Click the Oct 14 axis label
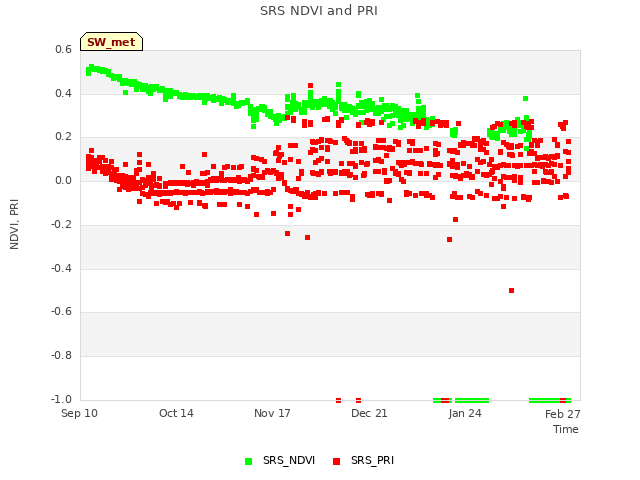The image size is (640, 480). pyautogui.click(x=176, y=413)
